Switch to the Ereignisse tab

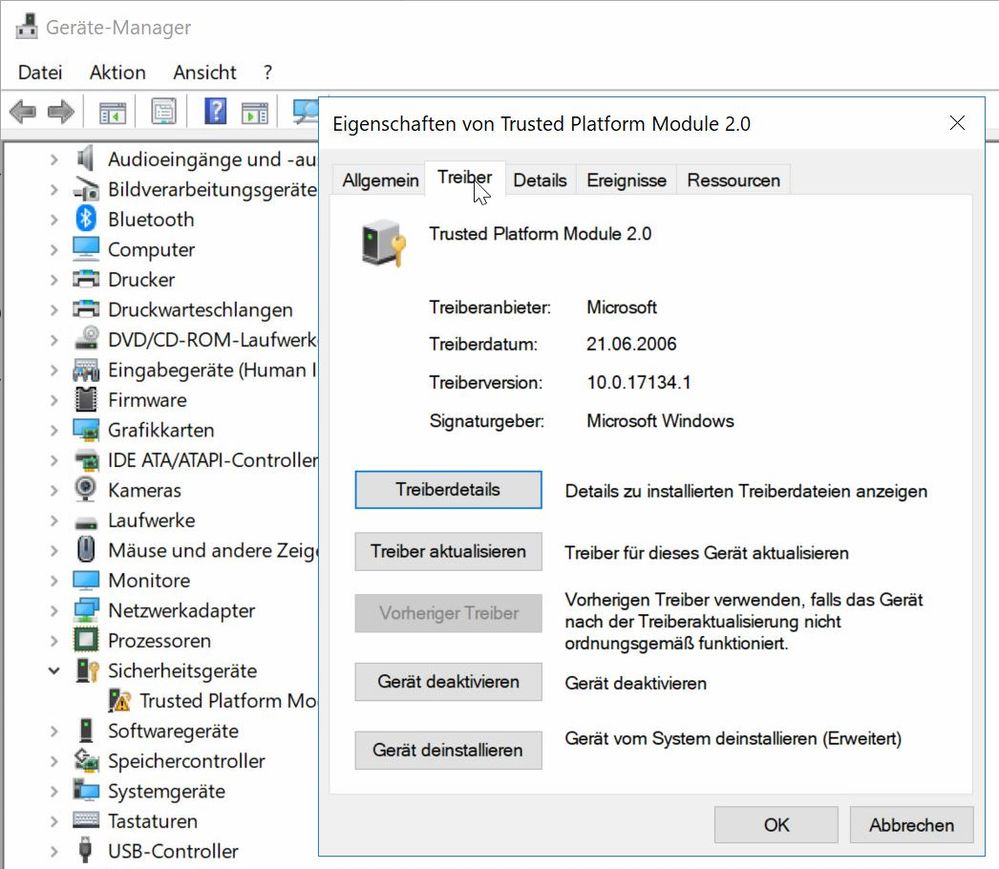tap(626, 180)
